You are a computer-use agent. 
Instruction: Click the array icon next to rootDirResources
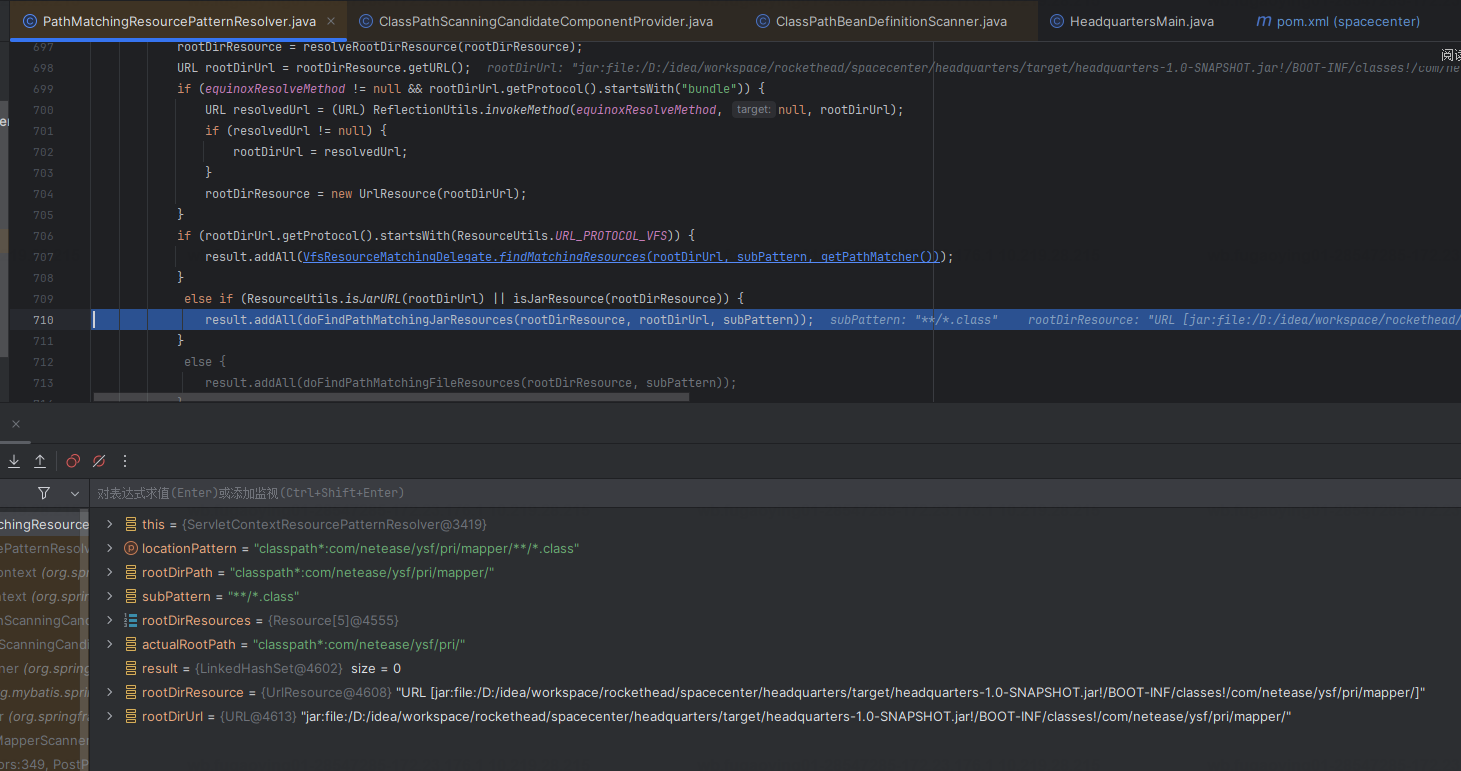click(130, 620)
